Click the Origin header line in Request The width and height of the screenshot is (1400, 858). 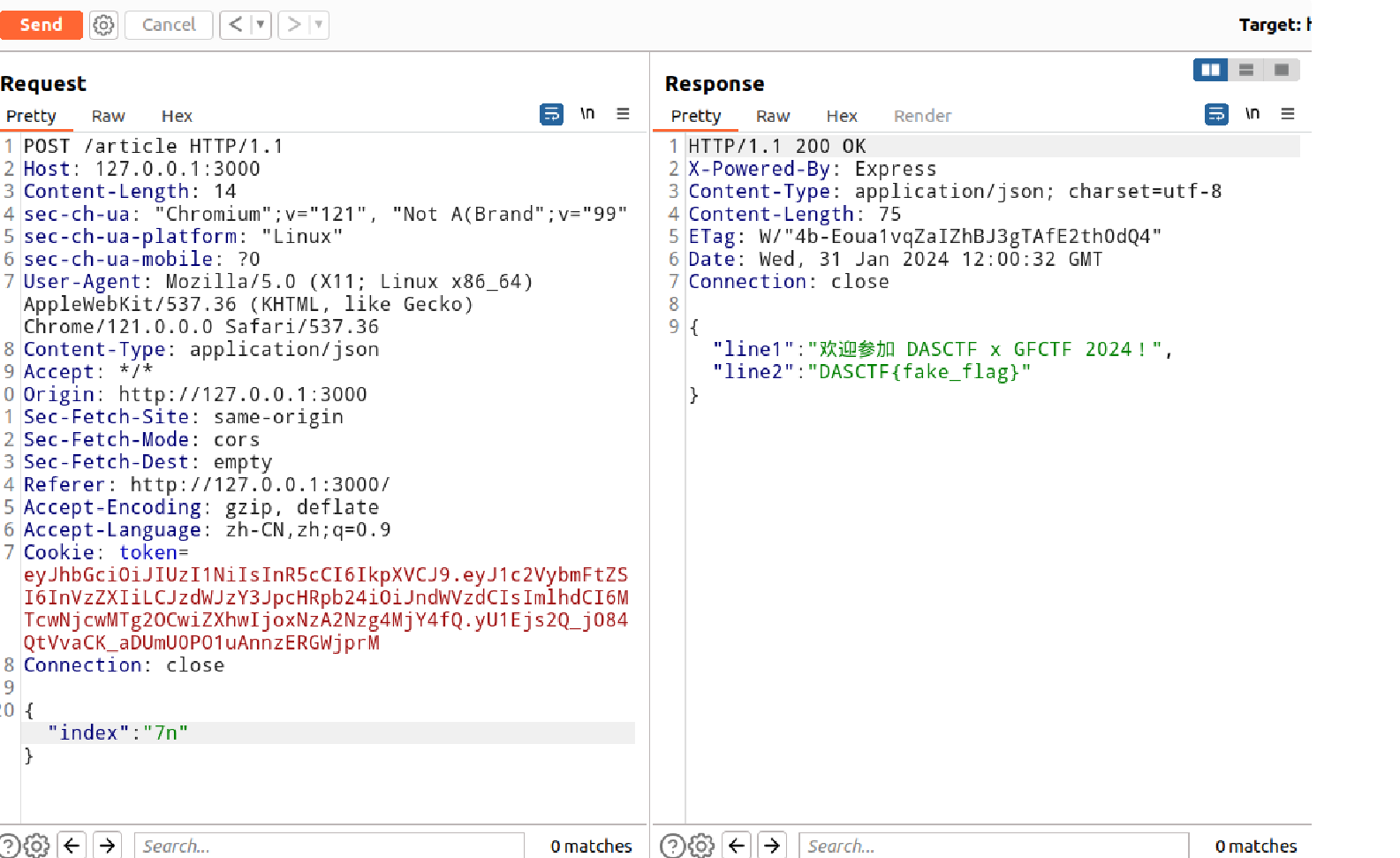coord(195,394)
